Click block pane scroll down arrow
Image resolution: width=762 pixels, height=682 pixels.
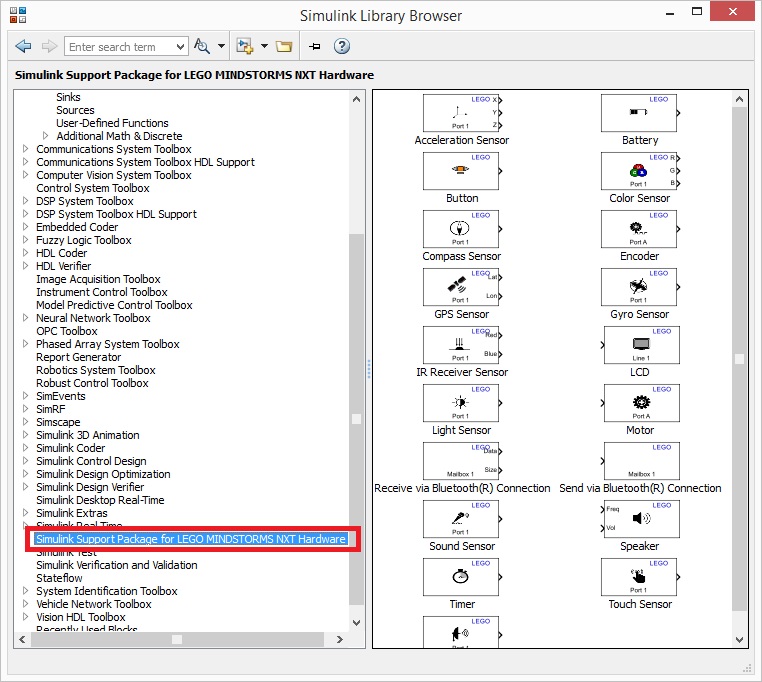(x=740, y=640)
